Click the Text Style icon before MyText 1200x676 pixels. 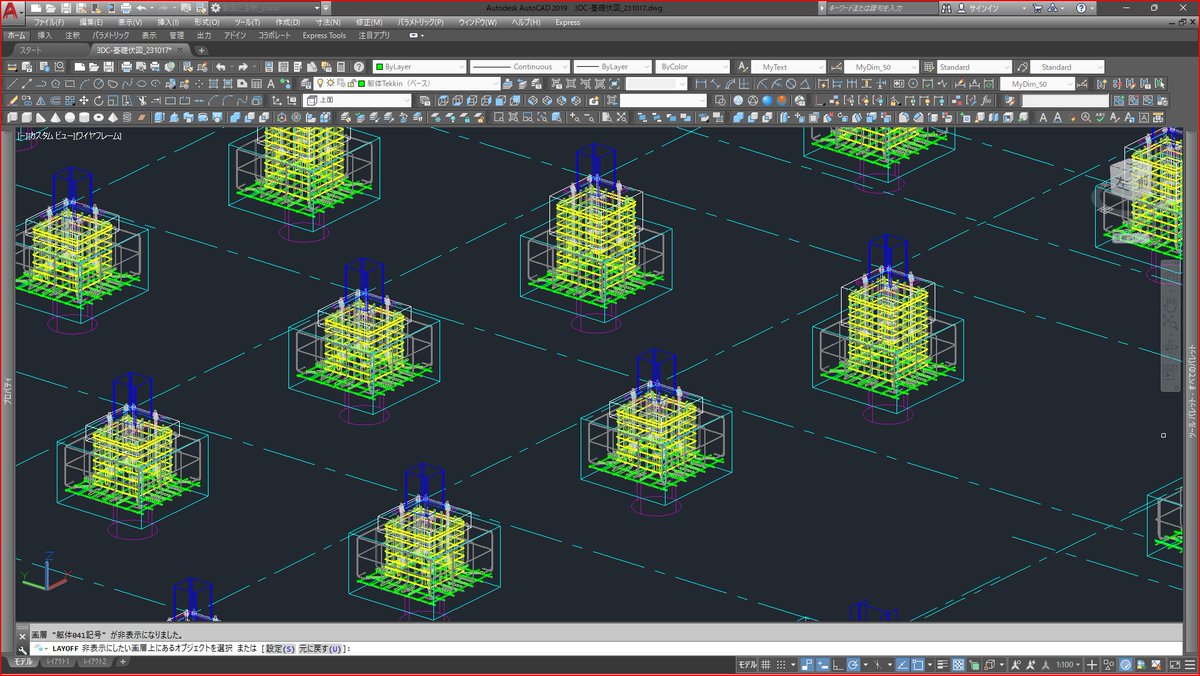(x=743, y=67)
